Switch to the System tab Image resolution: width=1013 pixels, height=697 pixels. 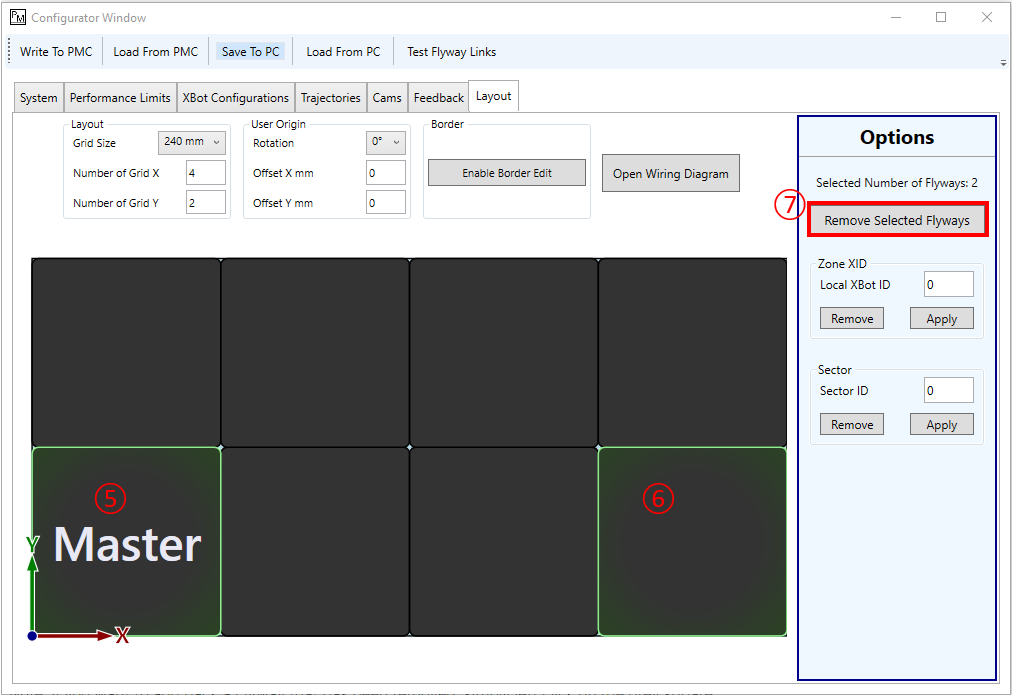pos(39,98)
